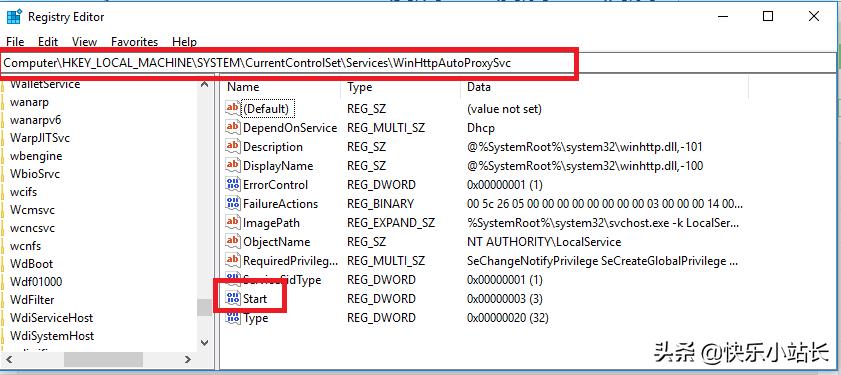Select the WdiSystemHost key in the tree
Image resolution: width=841 pixels, height=375 pixels.
pyautogui.click(x=52, y=336)
